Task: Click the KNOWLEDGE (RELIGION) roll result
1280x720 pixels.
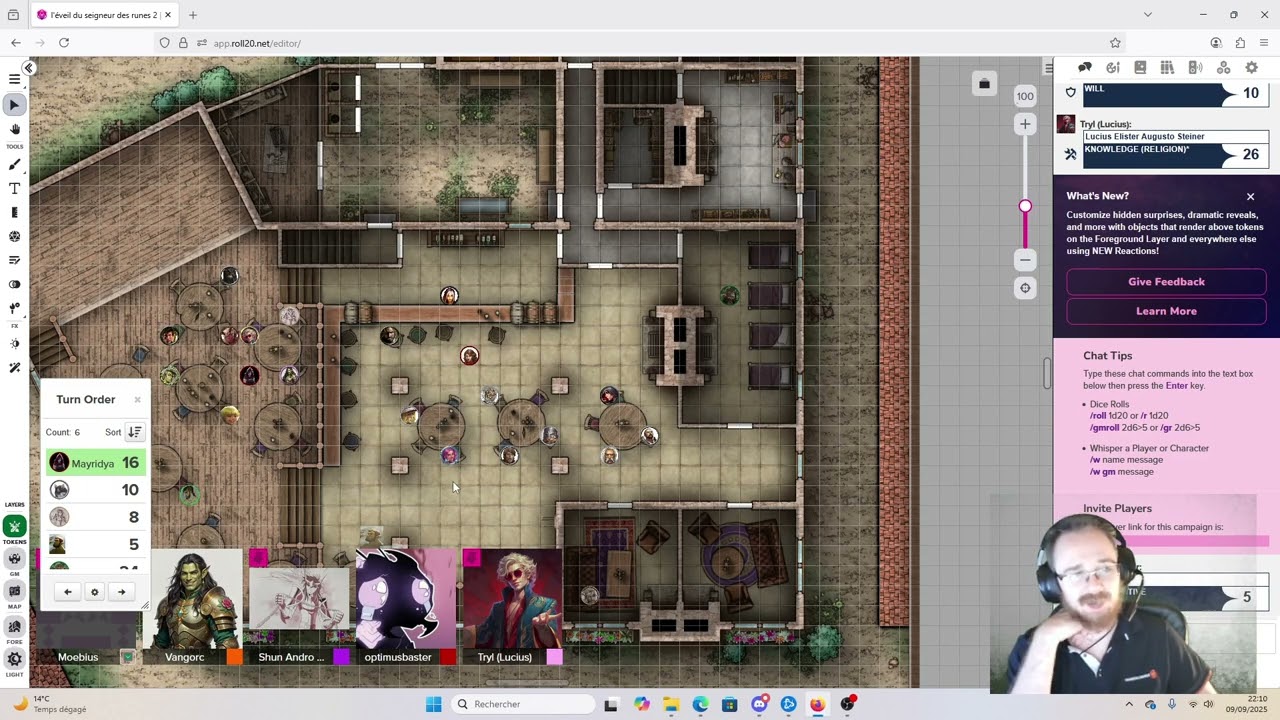Action: pos(1175,155)
